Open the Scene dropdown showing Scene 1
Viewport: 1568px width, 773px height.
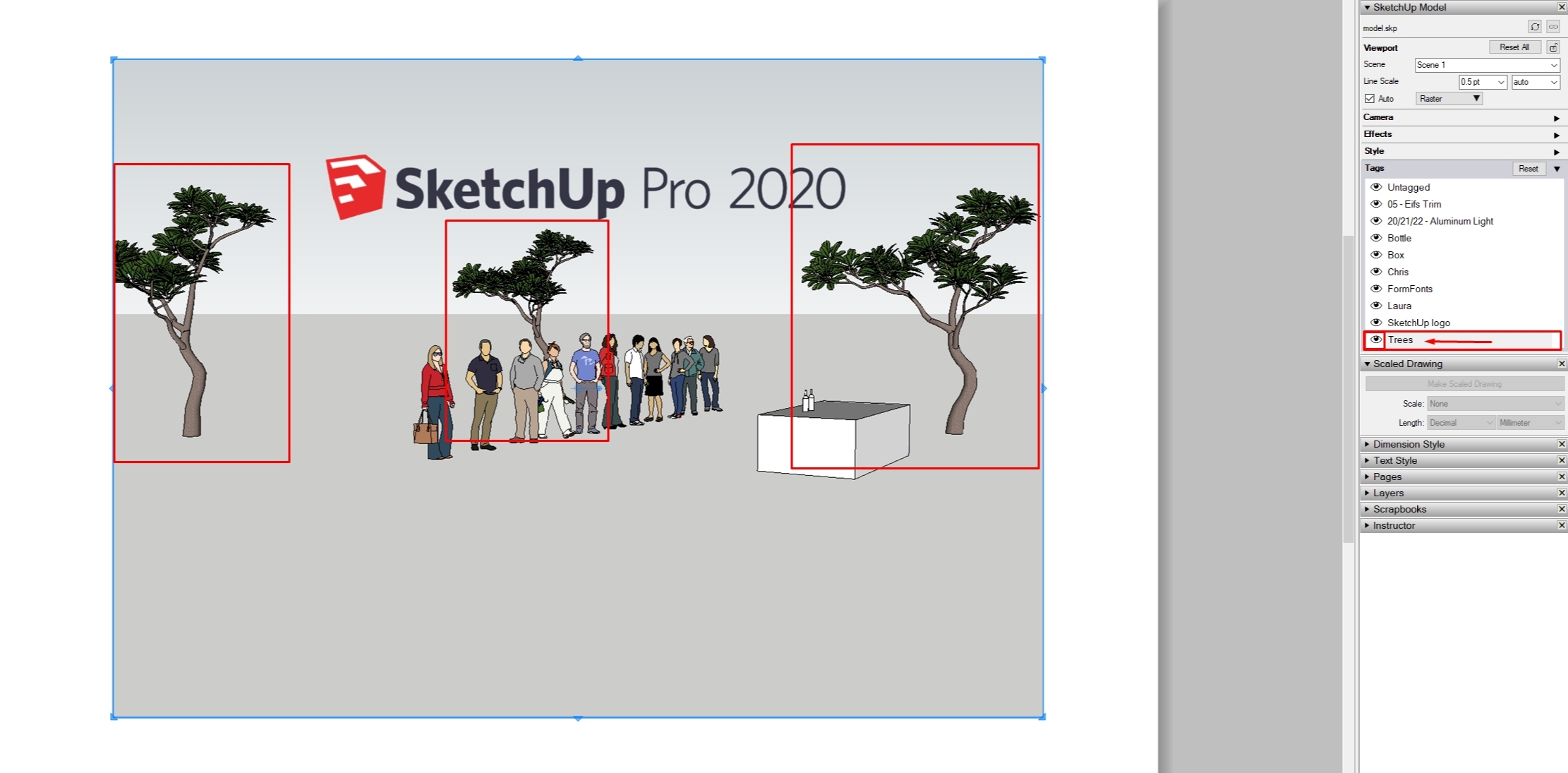click(1487, 65)
